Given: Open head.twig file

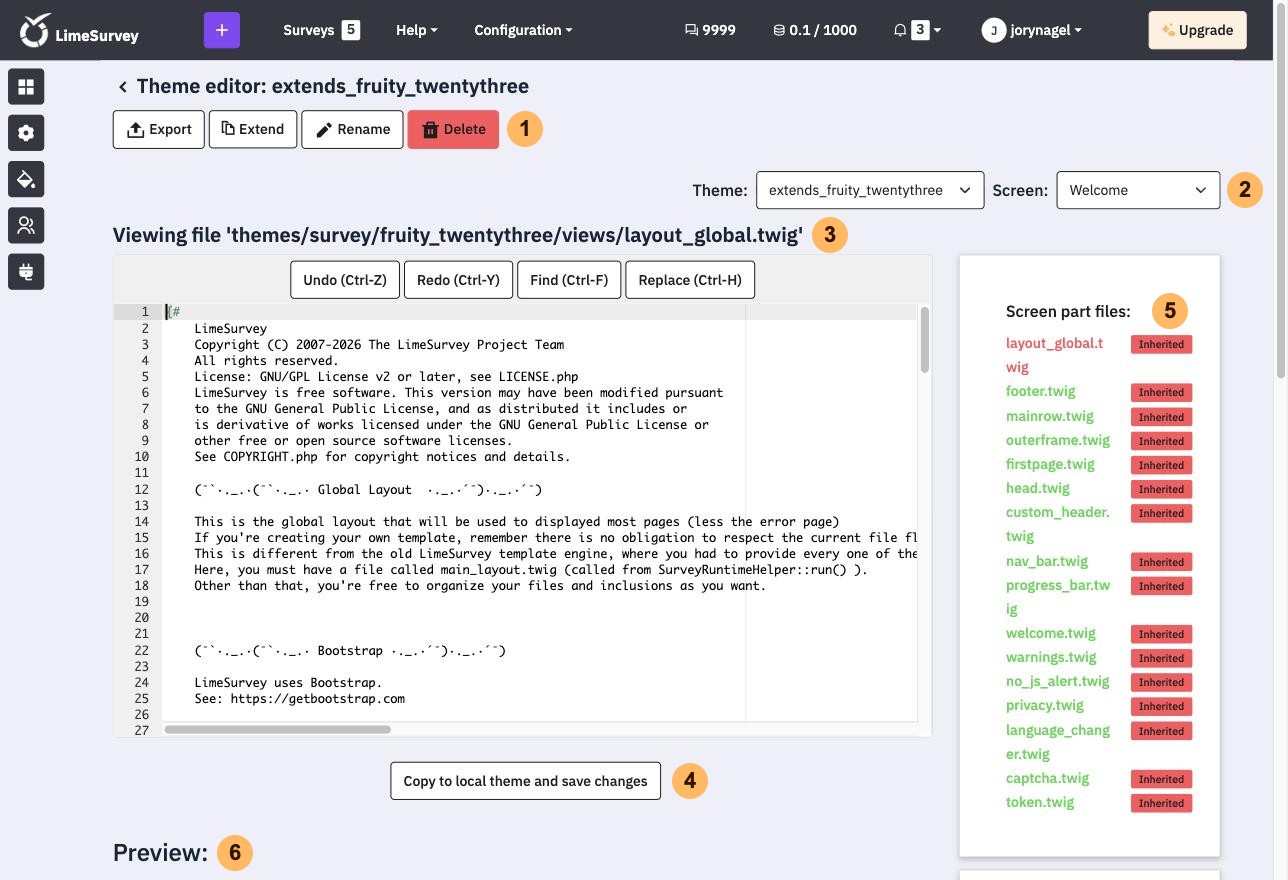Looking at the screenshot, I should pos(1038,488).
